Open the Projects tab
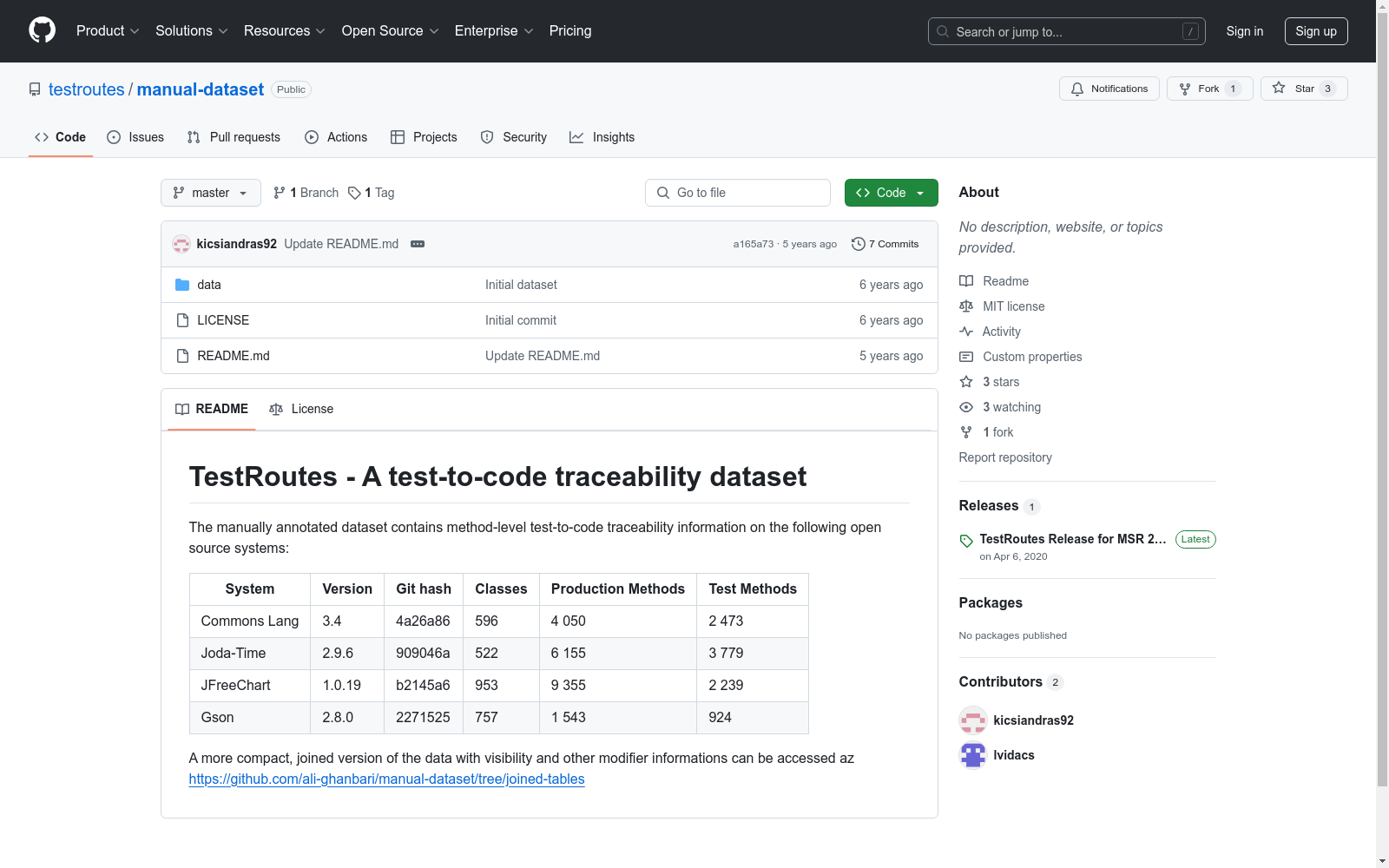1389x868 pixels. click(x=424, y=137)
